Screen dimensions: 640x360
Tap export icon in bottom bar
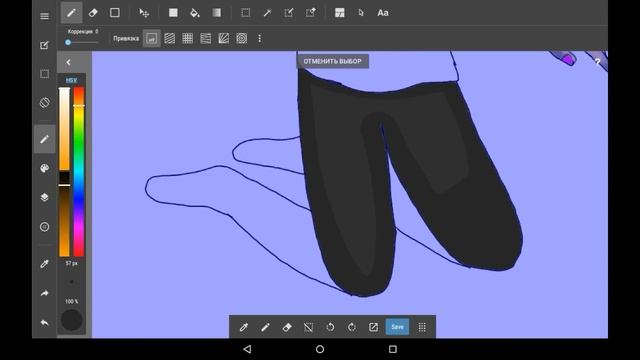(373, 327)
